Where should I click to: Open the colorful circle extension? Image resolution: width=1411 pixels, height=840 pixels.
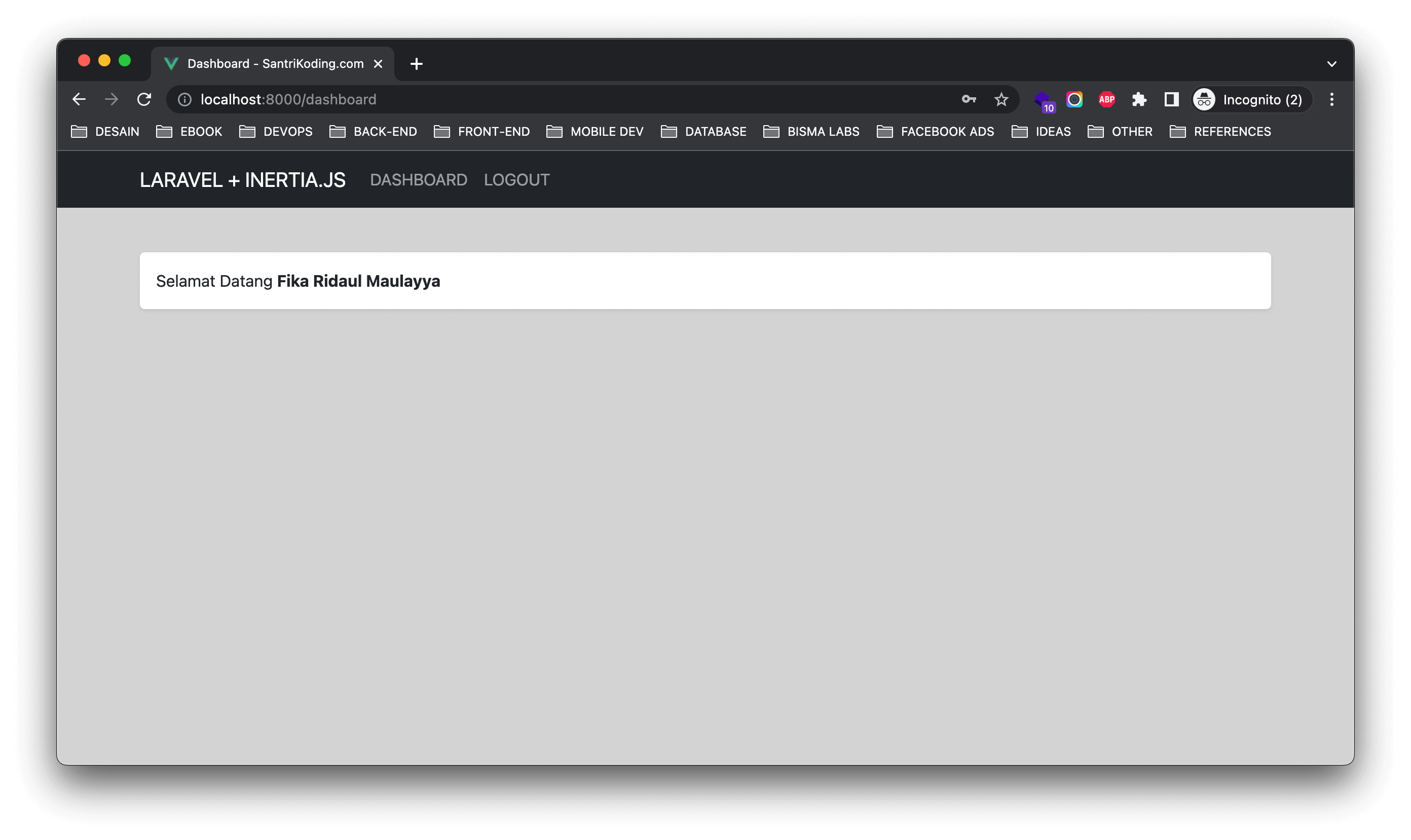click(x=1074, y=100)
